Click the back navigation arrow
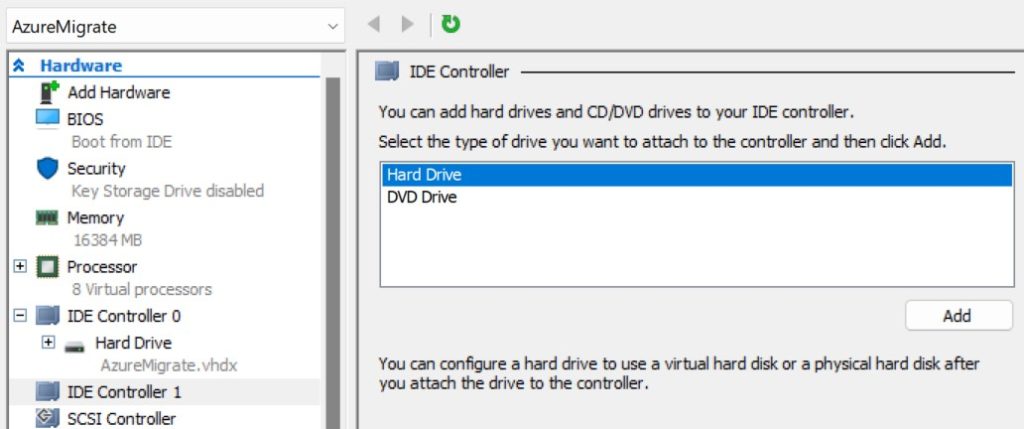 [x=375, y=23]
